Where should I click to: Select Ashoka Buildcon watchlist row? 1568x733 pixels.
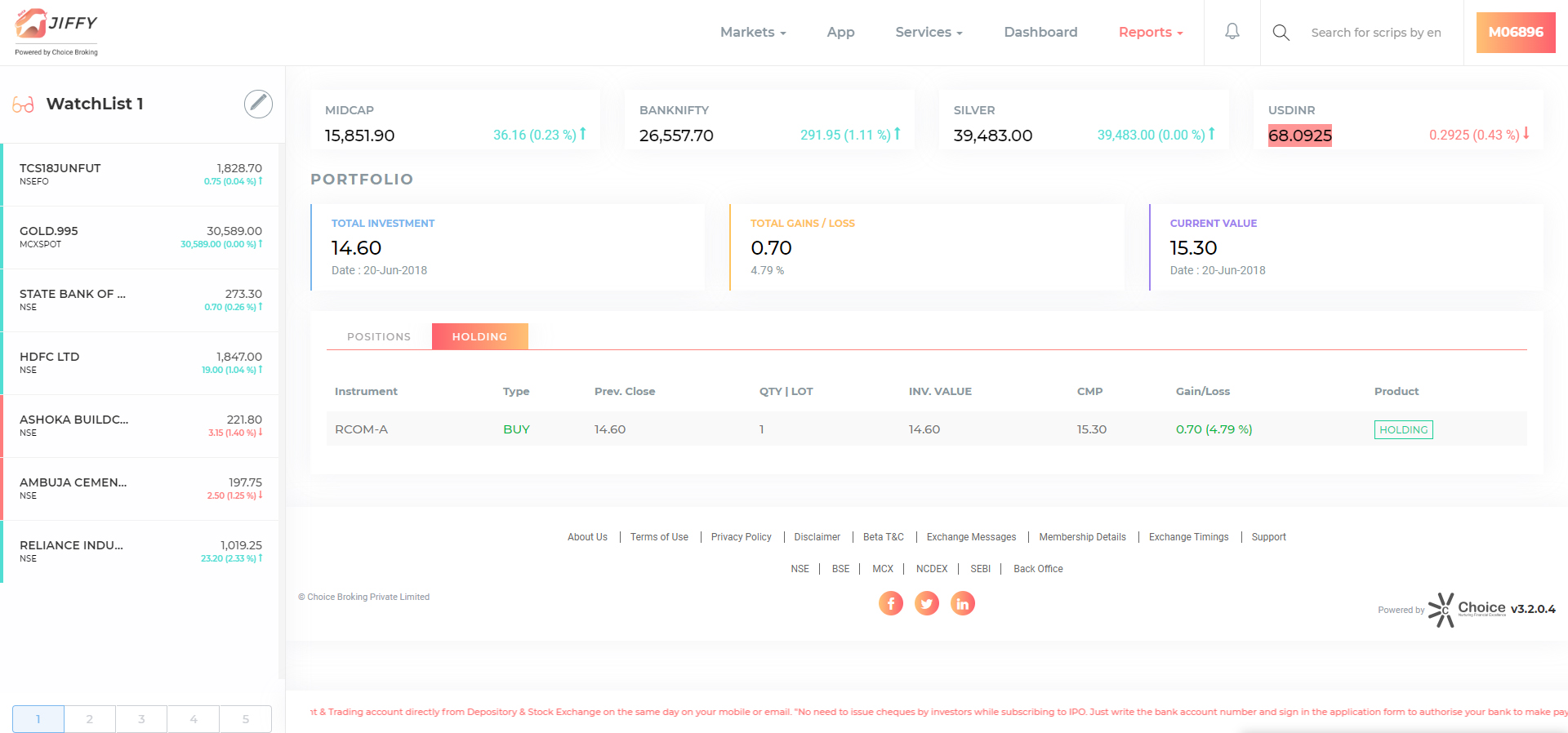140,426
